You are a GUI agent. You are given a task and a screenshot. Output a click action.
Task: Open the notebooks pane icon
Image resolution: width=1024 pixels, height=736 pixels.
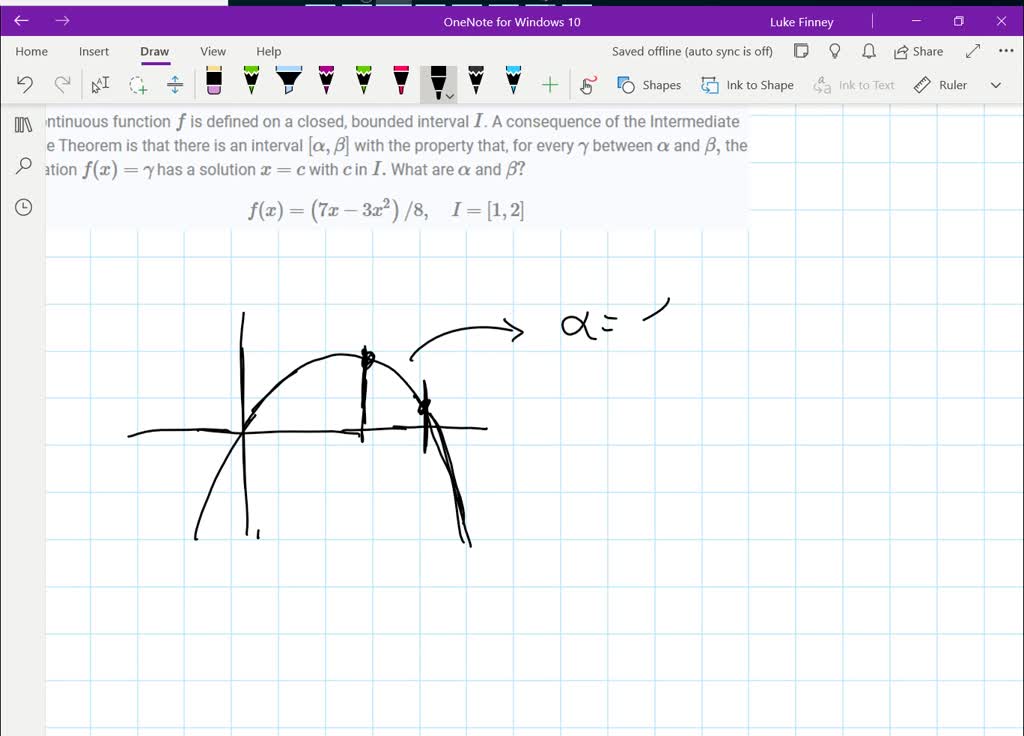coord(22,124)
